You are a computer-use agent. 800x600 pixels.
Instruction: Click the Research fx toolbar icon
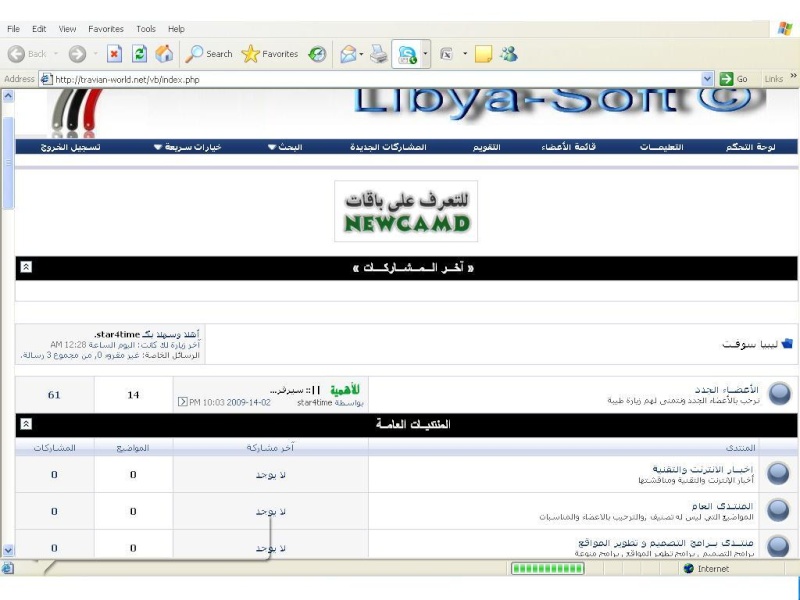click(446, 54)
